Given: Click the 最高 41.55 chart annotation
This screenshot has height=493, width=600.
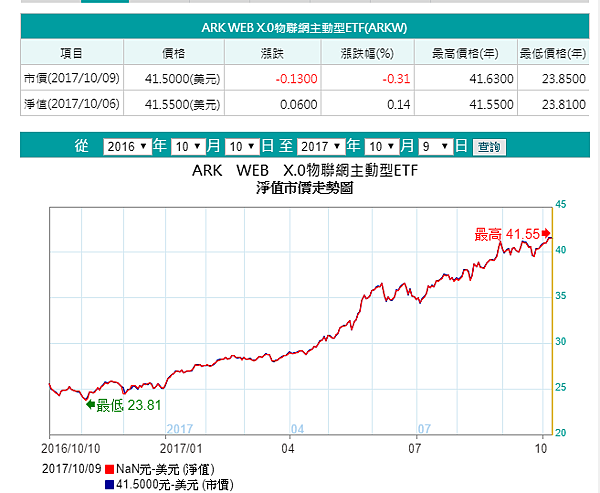Looking at the screenshot, I should click(x=507, y=234).
